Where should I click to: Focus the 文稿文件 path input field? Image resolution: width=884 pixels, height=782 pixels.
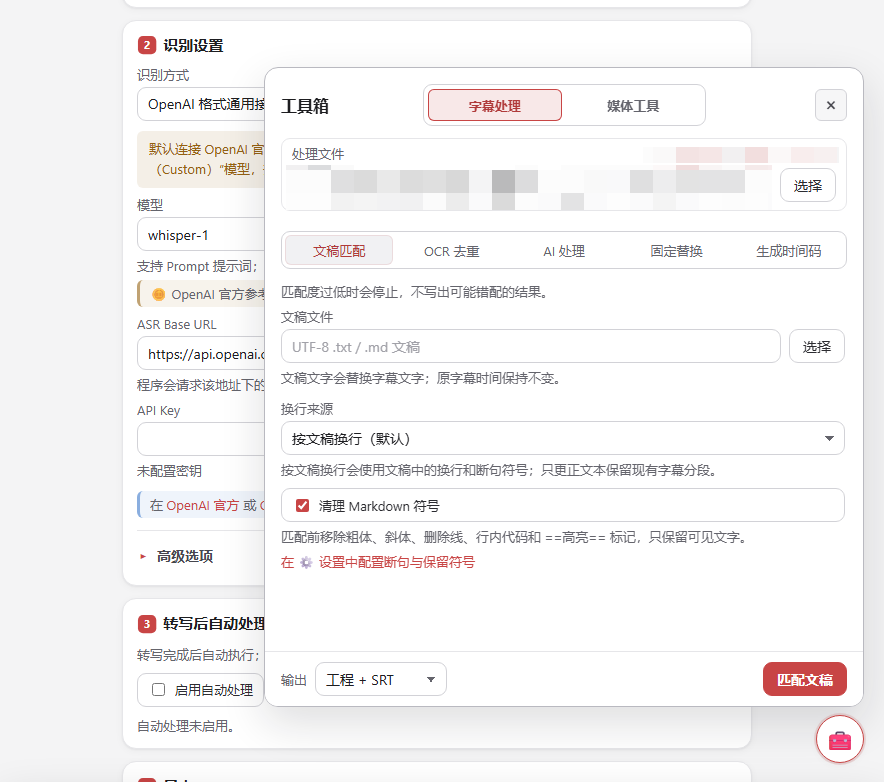531,347
